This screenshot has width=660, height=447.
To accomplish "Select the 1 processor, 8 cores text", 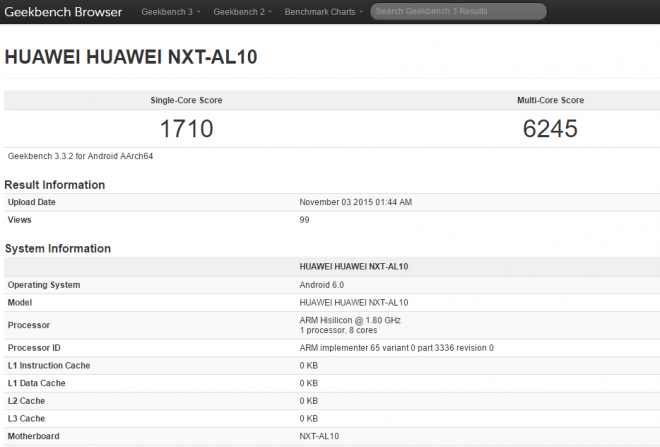I will [x=338, y=330].
